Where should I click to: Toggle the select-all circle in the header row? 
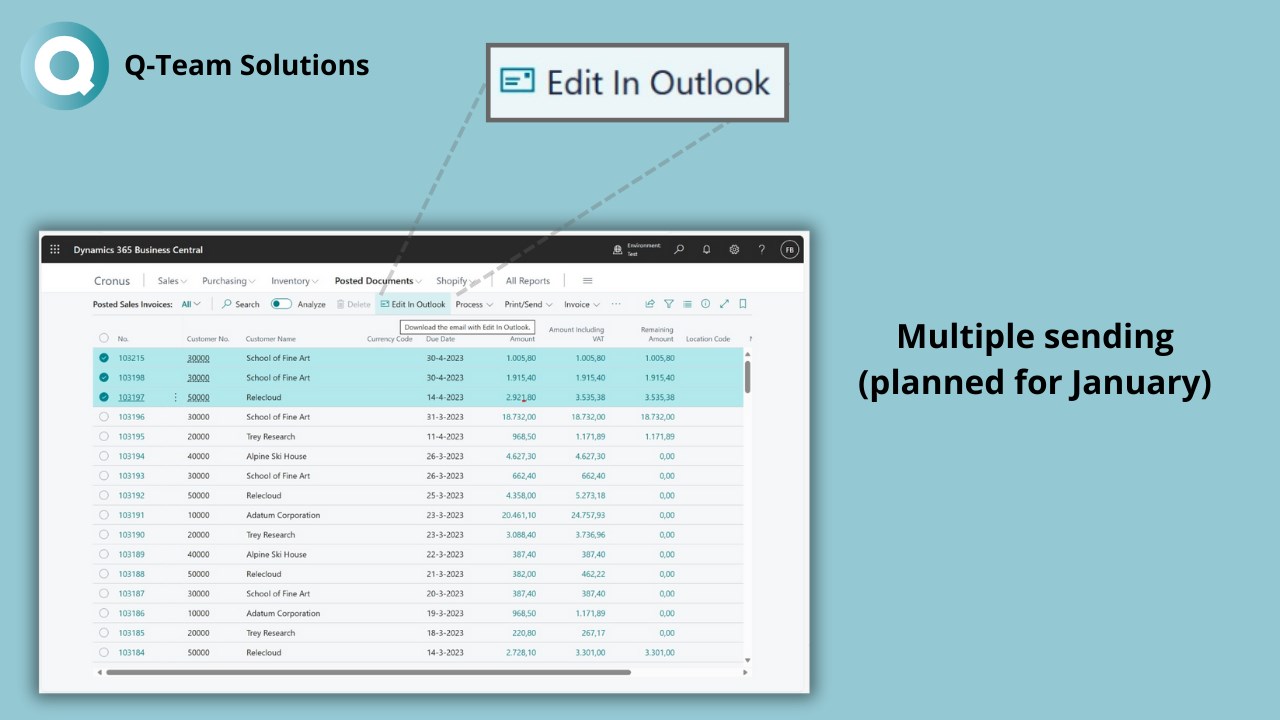tap(104, 338)
